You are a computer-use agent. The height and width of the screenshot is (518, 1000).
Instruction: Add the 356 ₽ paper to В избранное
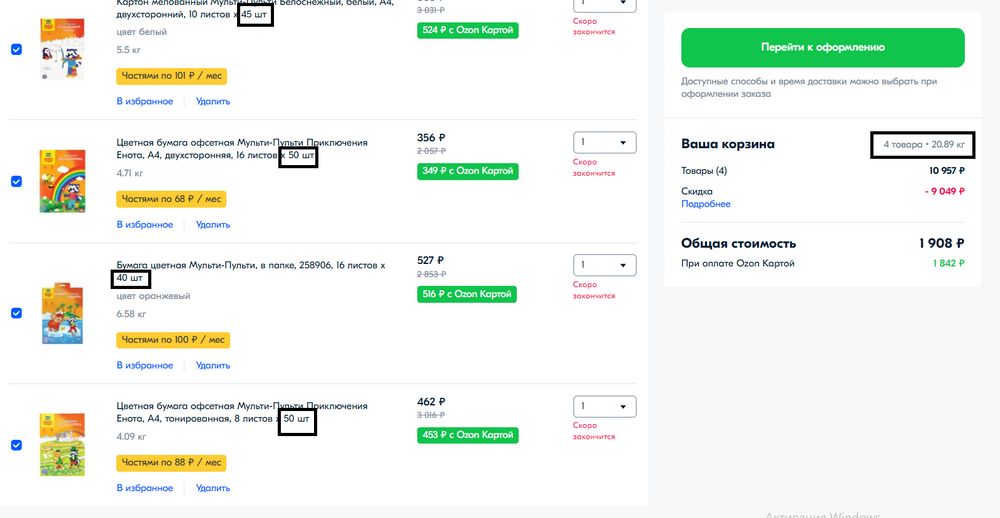(145, 225)
